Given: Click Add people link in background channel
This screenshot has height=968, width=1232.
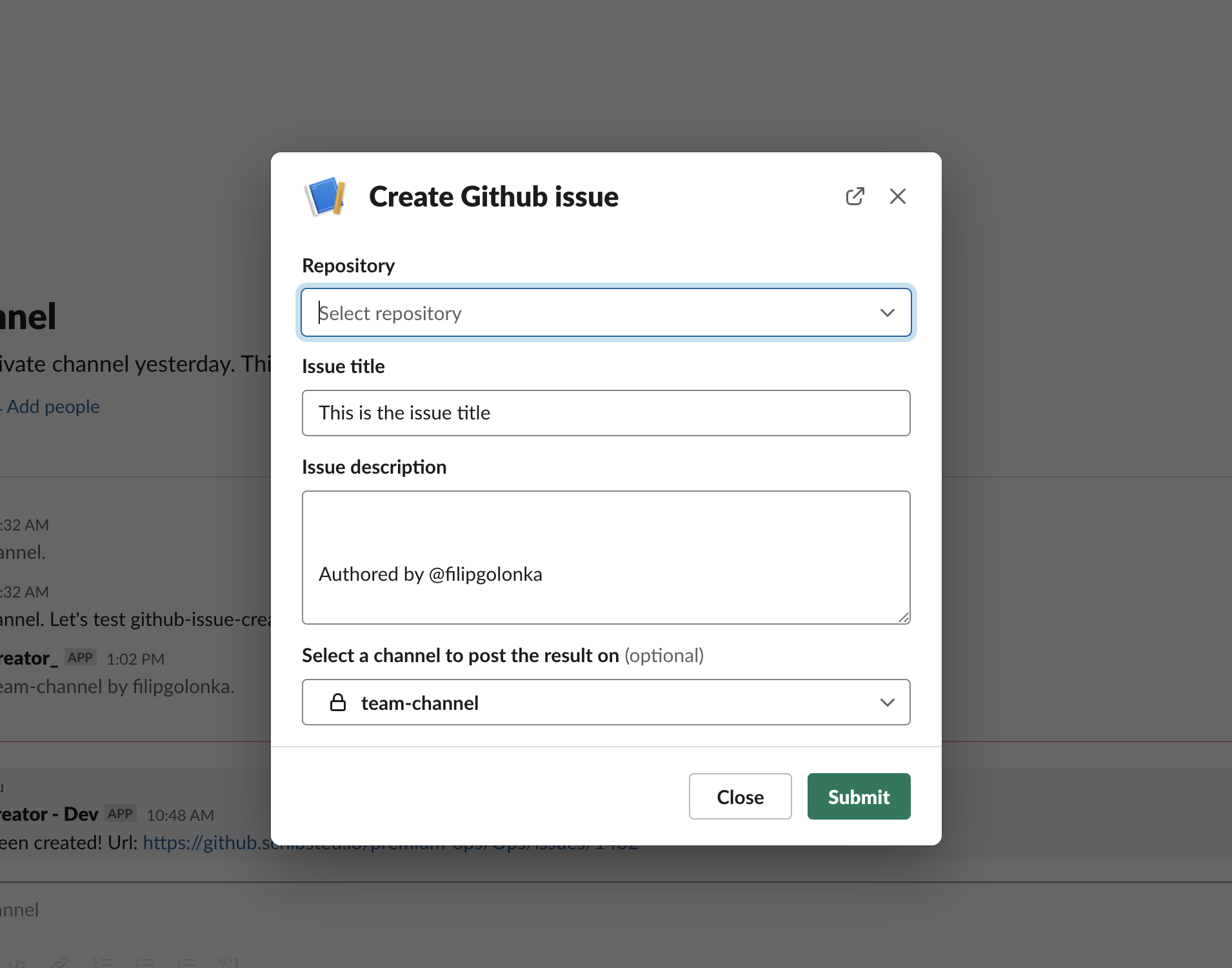Looking at the screenshot, I should (x=53, y=407).
